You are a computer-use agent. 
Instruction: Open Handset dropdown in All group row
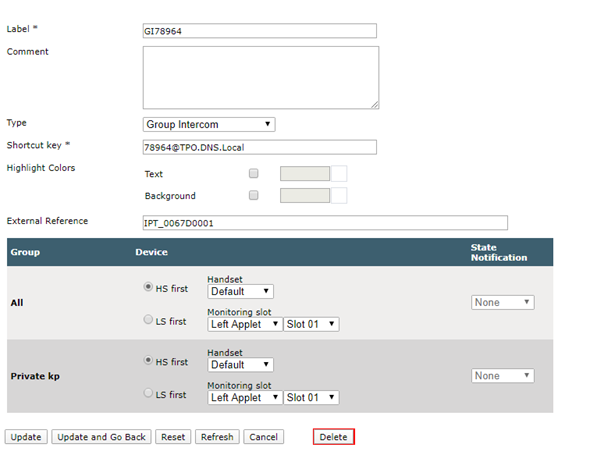click(x=240, y=292)
